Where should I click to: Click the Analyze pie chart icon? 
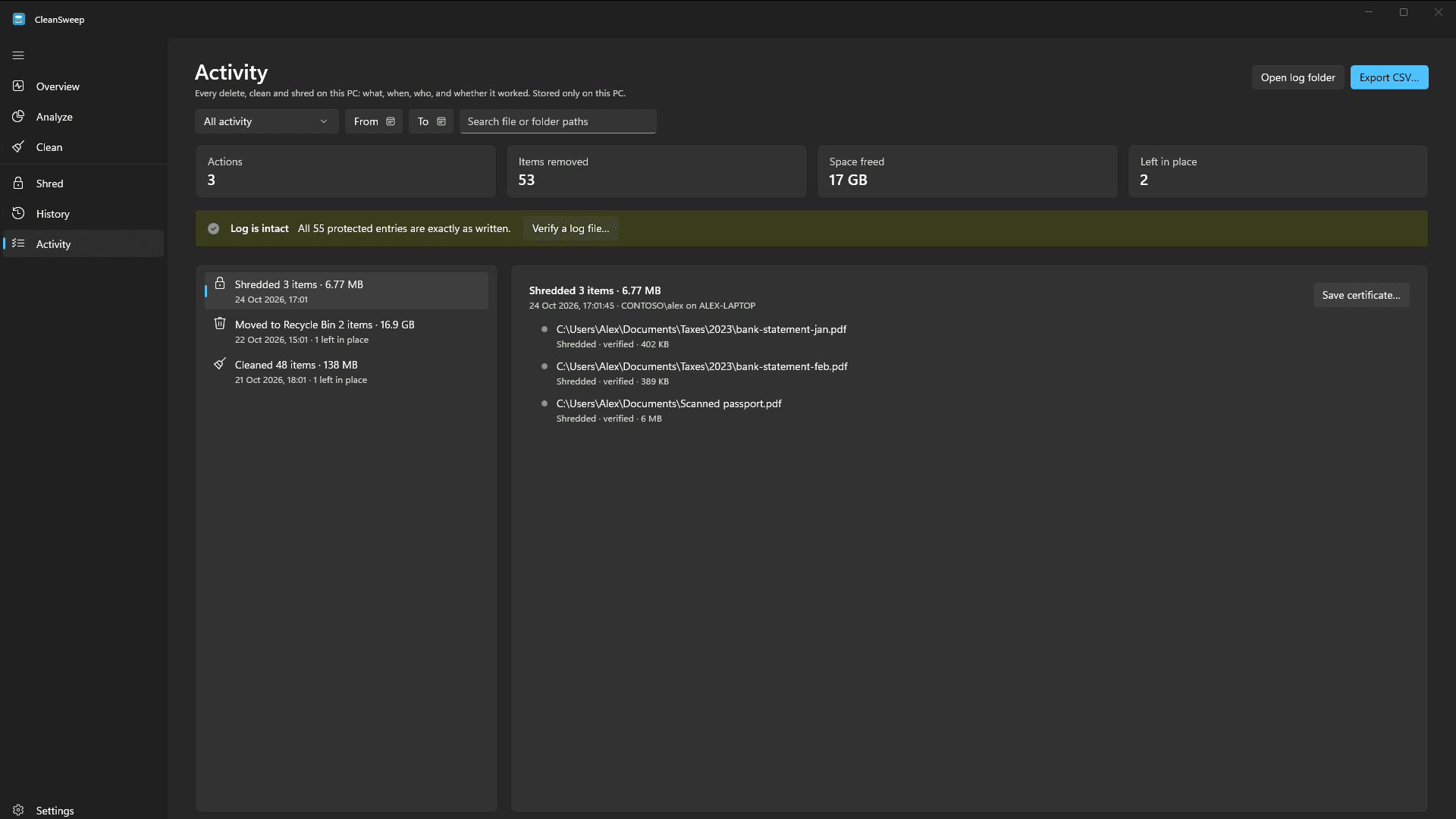coord(18,116)
